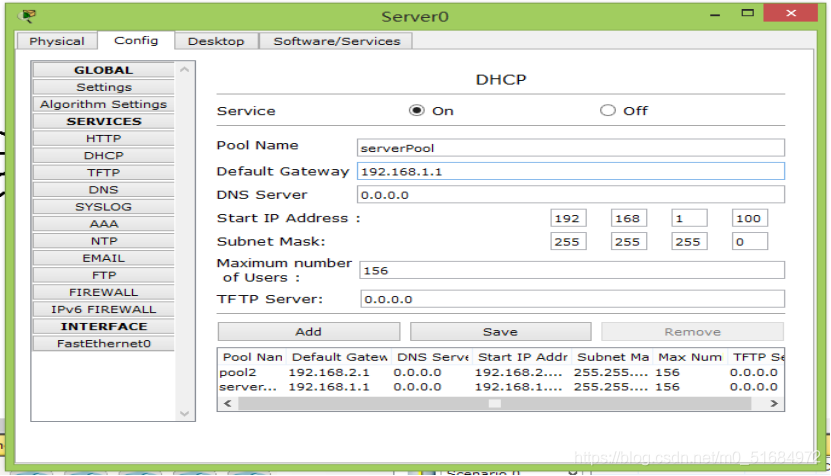Click Subnet Mask third octet field
This screenshot has height=476, width=831.
click(689, 241)
